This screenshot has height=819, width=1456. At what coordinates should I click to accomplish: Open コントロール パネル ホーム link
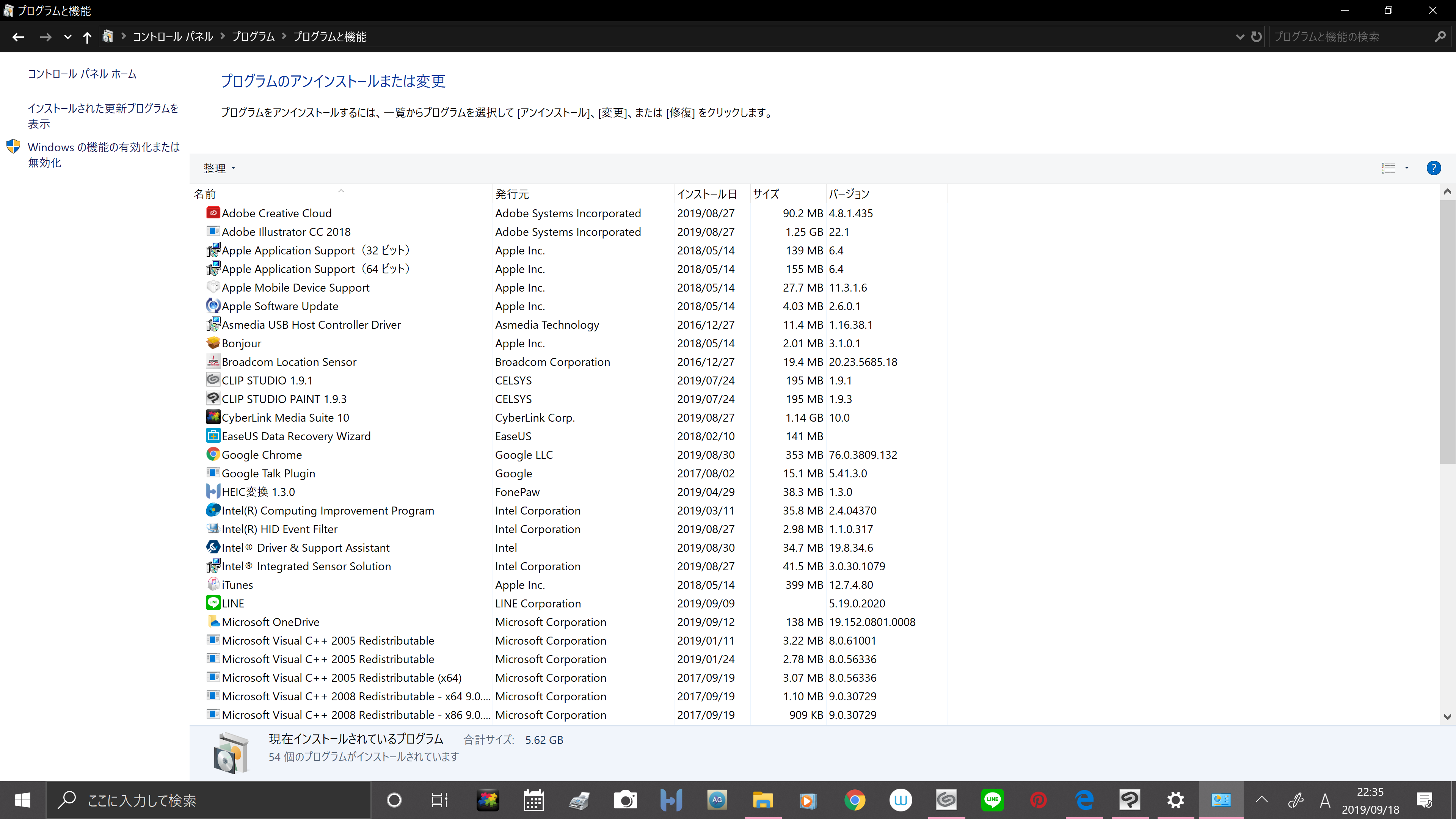pos(82,74)
